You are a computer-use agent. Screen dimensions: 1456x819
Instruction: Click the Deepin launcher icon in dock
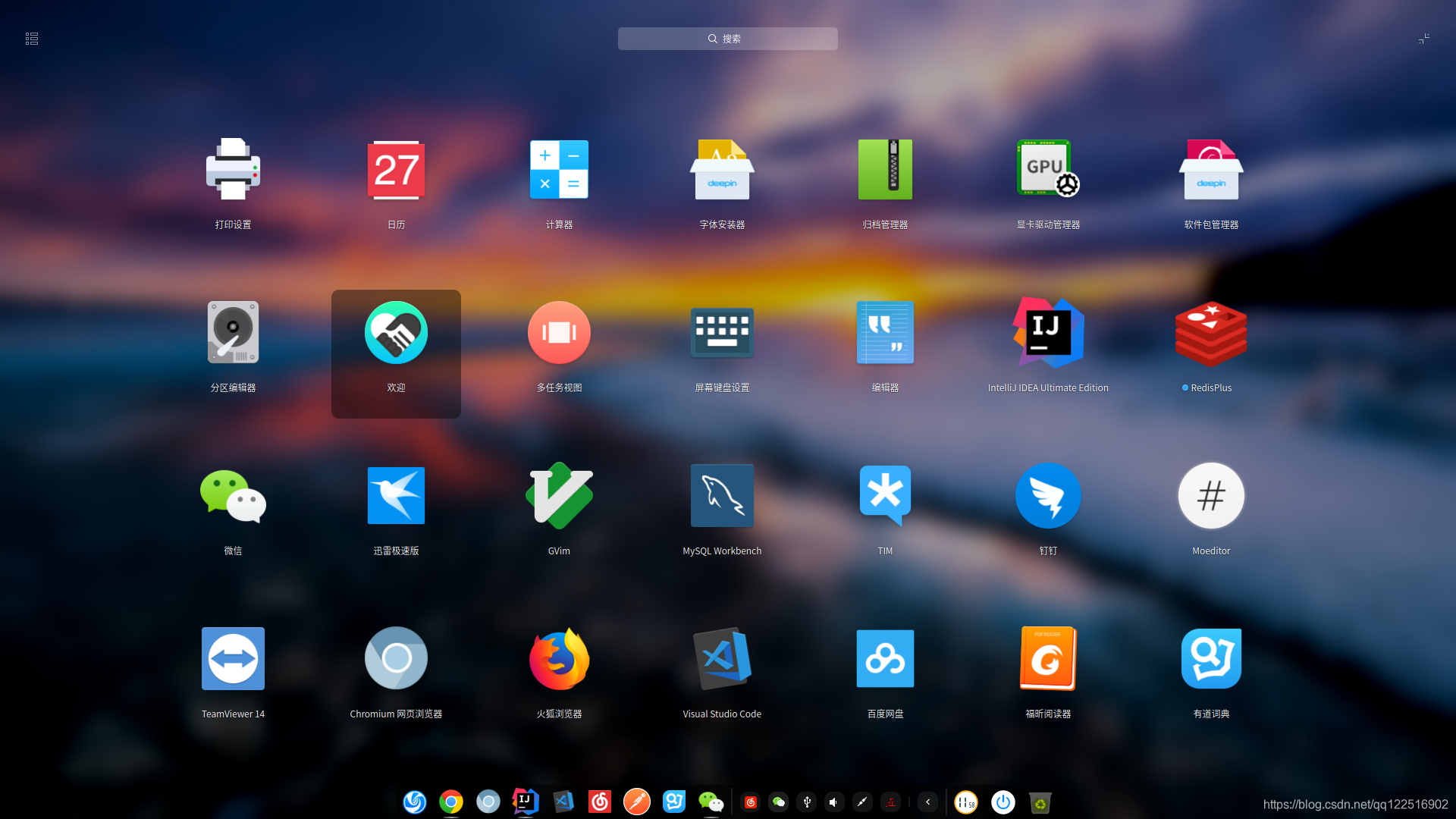(414, 802)
